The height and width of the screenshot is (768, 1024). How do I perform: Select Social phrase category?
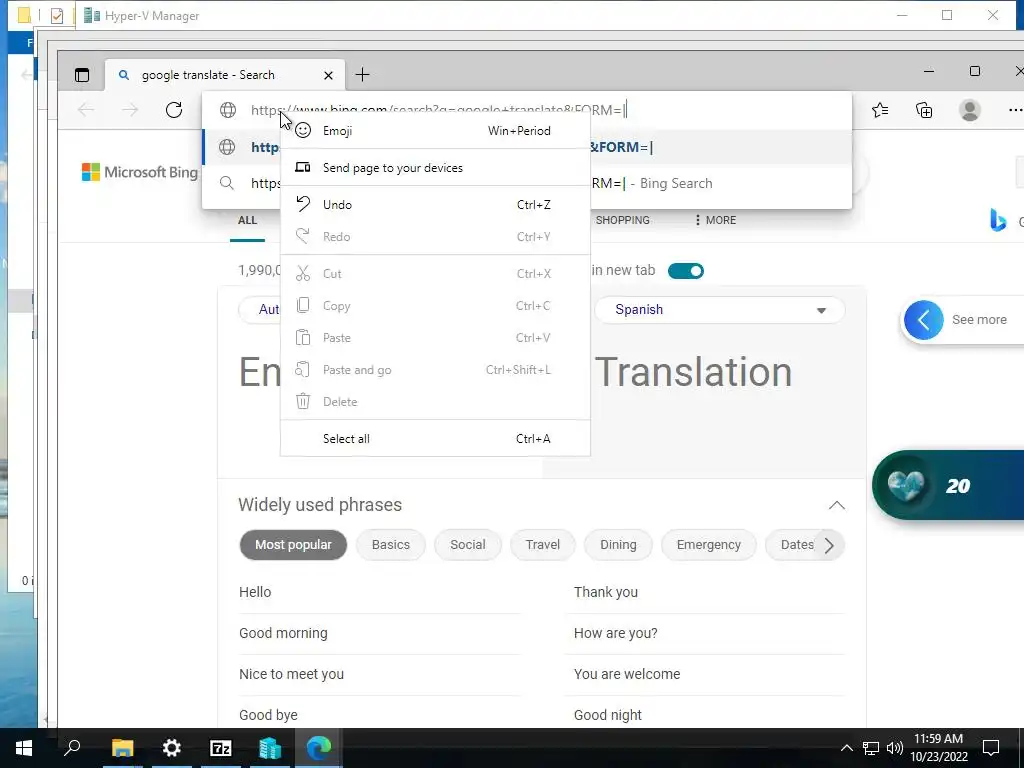pos(468,545)
